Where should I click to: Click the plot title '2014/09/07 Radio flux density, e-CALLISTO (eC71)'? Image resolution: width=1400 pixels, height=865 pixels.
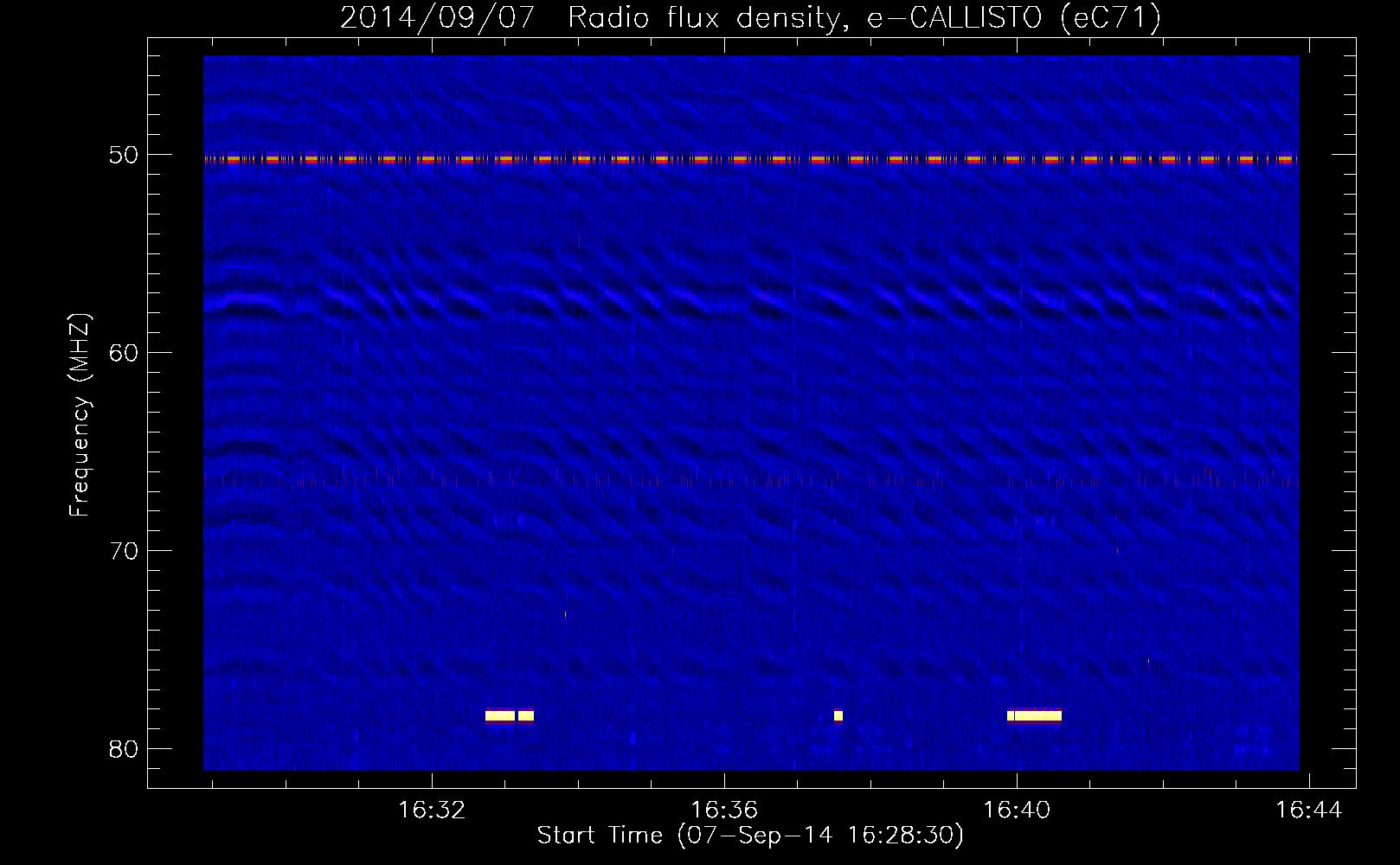click(x=750, y=17)
